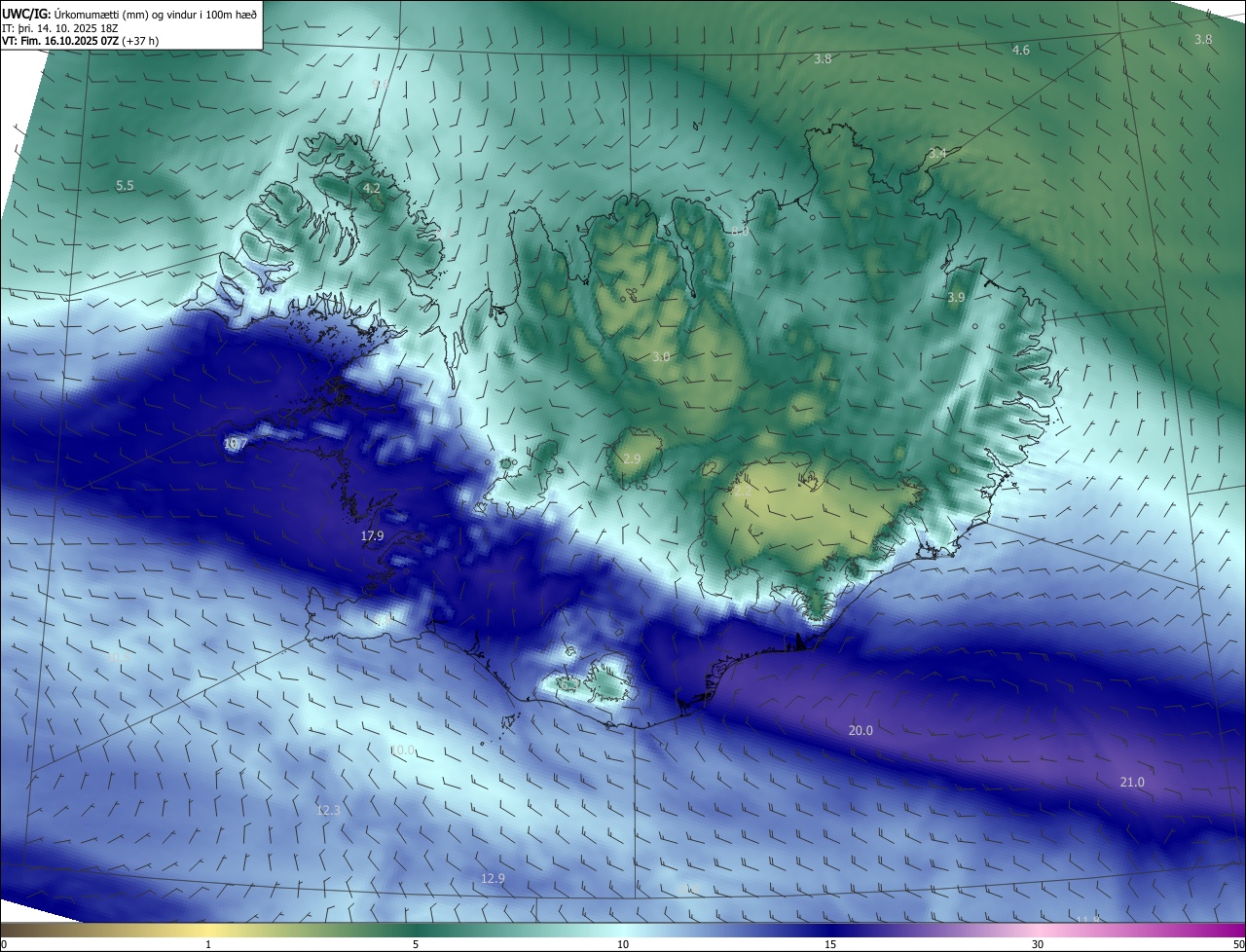Click the 12.3 value label on the map
The height and width of the screenshot is (952, 1246).
click(329, 810)
